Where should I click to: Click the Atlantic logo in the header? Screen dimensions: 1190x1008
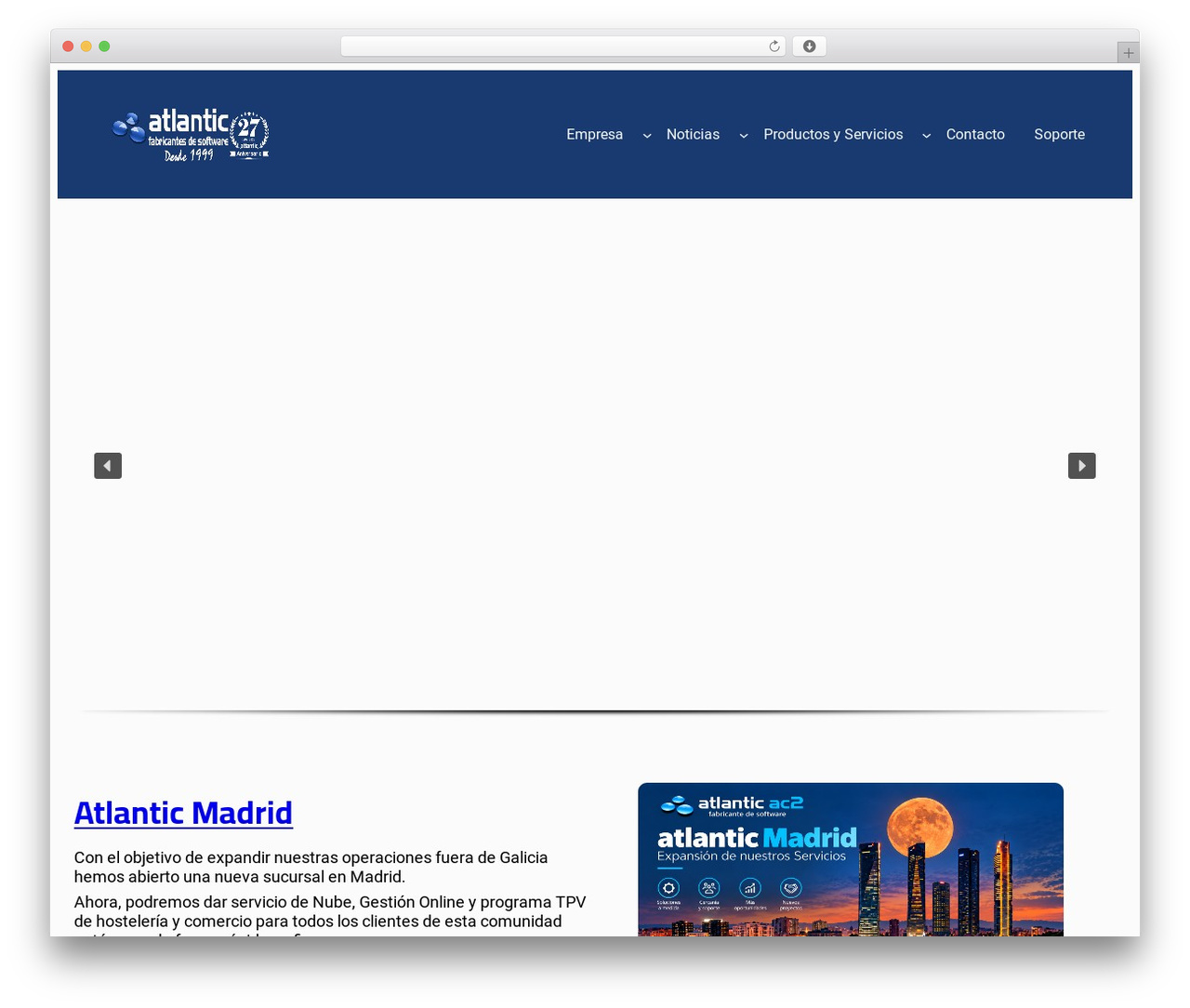click(191, 135)
